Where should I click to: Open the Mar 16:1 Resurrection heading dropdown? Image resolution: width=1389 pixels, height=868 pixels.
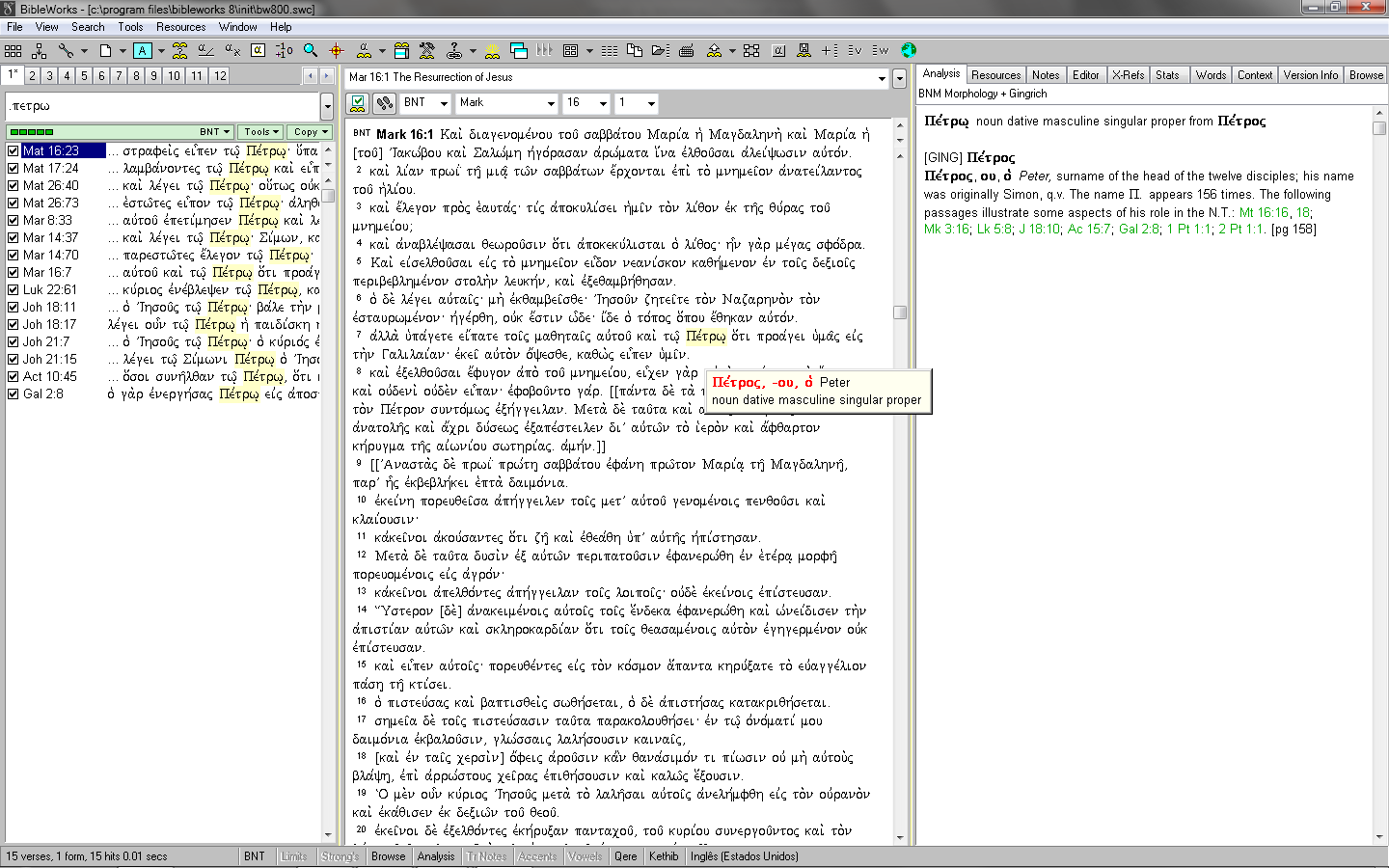pos(882,78)
